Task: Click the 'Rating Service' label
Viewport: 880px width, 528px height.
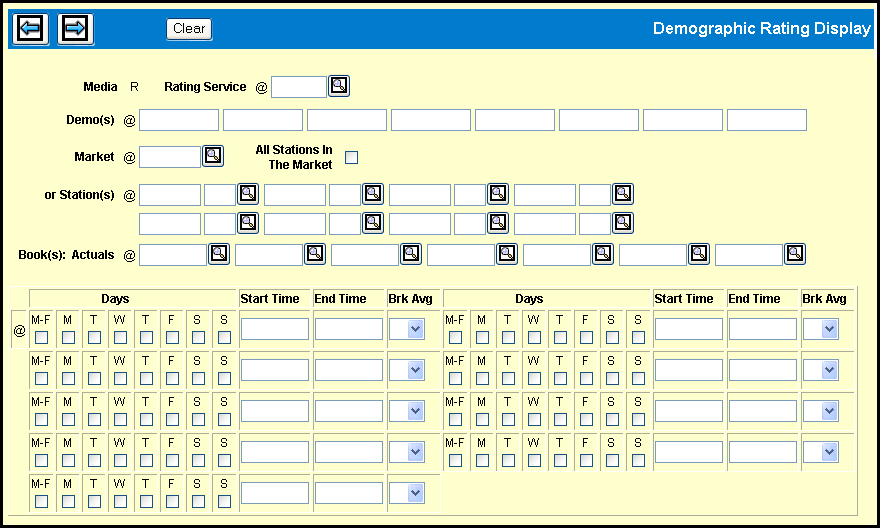Action: (205, 87)
